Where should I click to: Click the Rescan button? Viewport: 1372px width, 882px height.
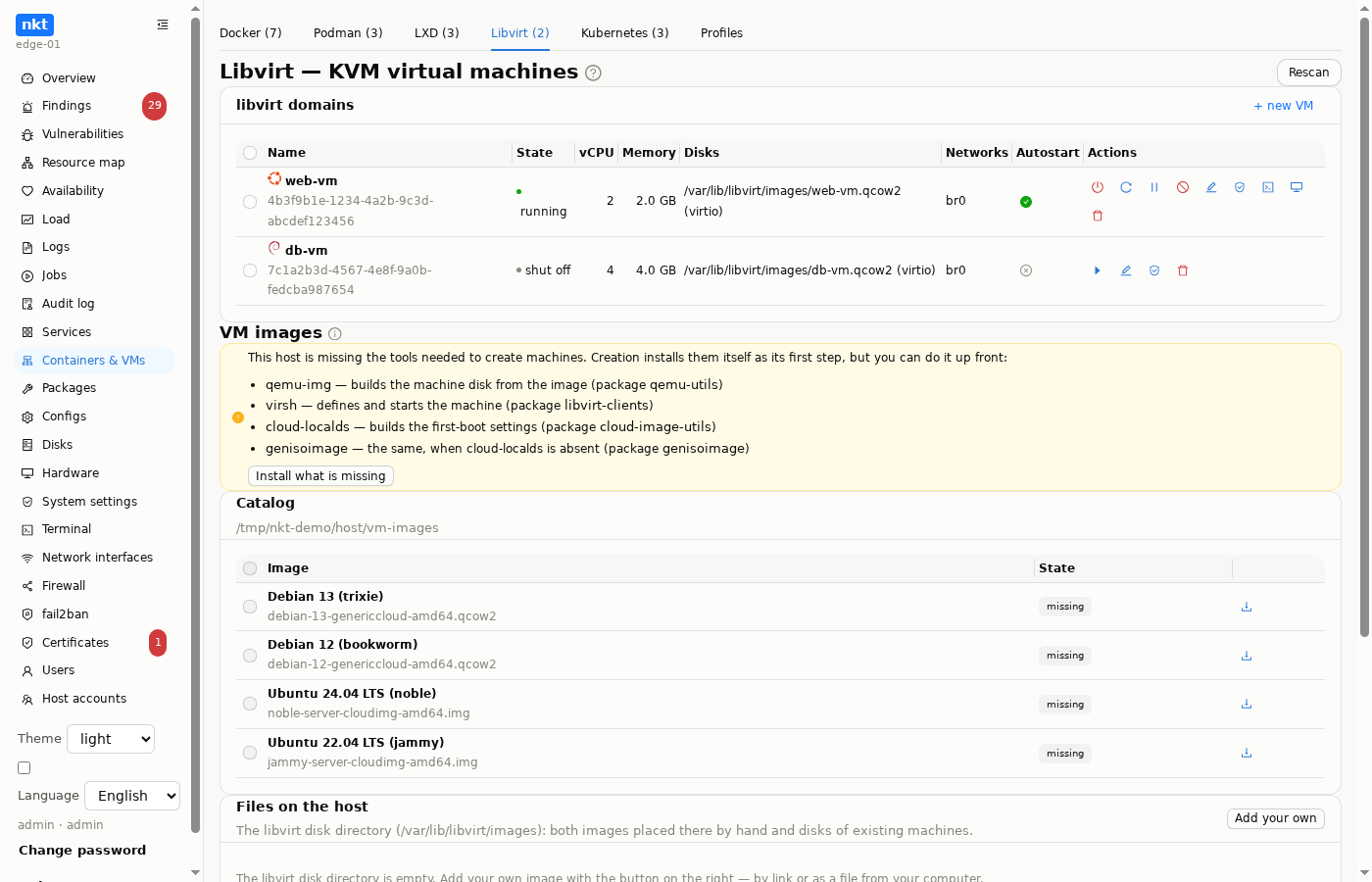(1309, 73)
